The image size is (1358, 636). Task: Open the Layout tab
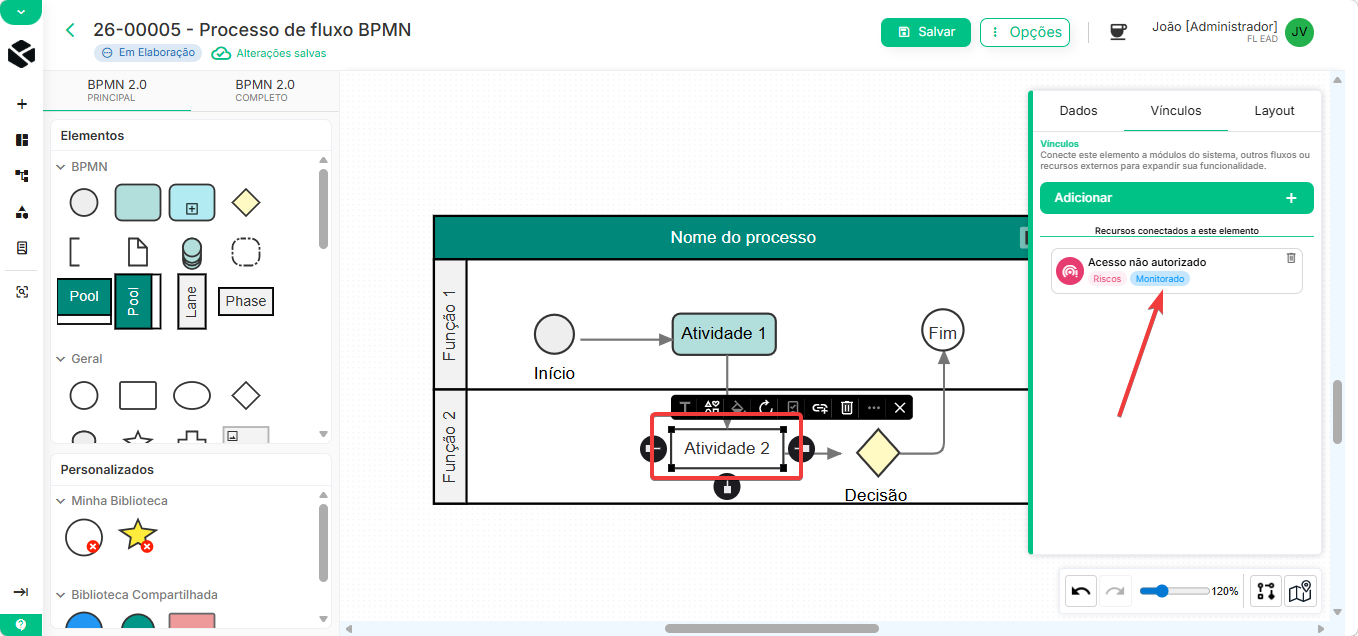(1274, 111)
